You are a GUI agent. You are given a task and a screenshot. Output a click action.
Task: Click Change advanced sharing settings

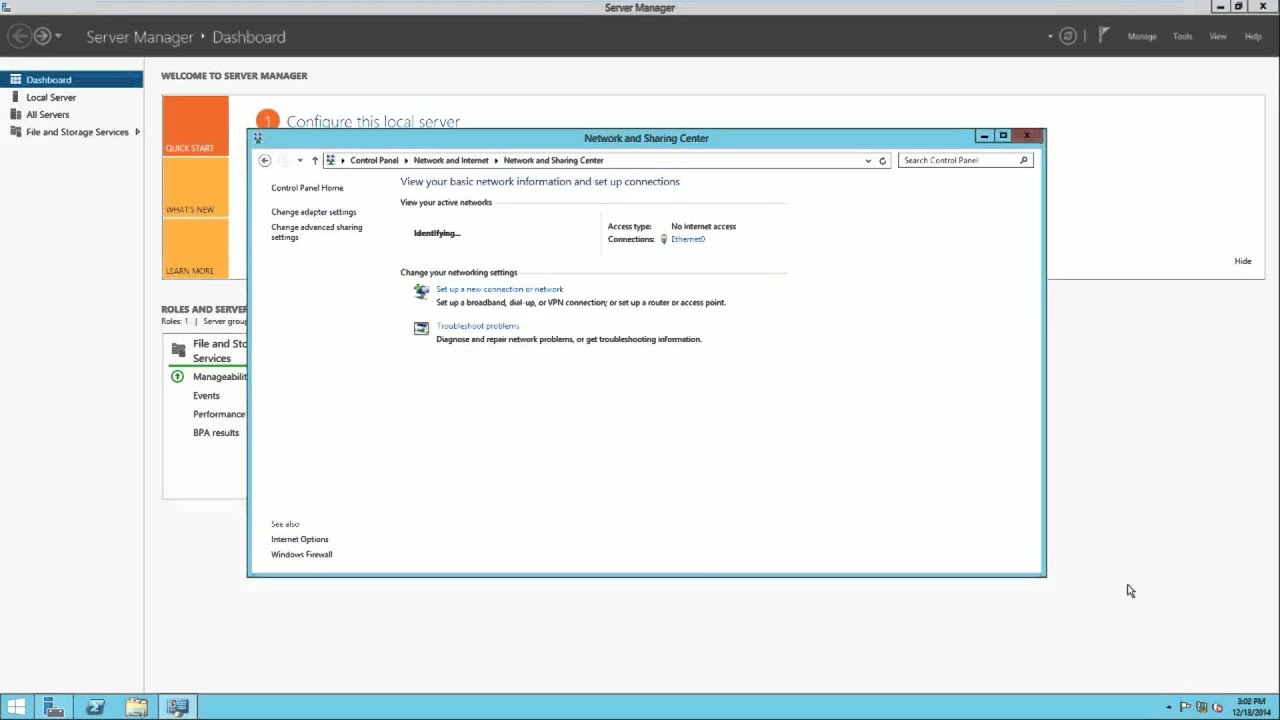[316, 232]
